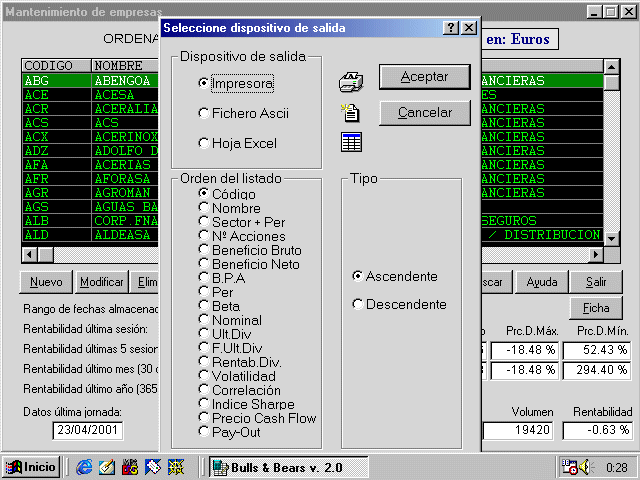Select Impresora output device
Screen dimensions: 640x480
(x=236, y=83)
